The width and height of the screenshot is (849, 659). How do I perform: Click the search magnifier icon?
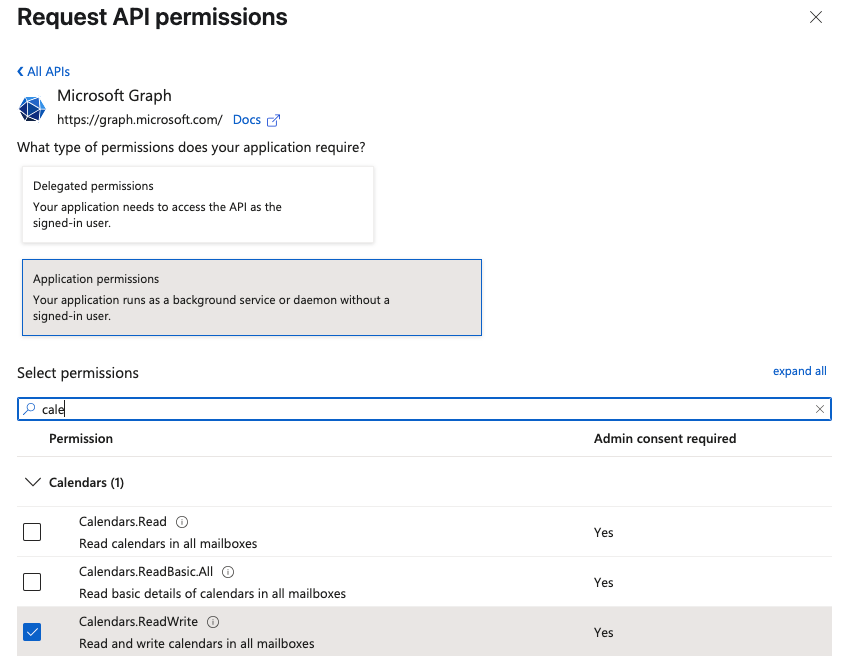click(x=29, y=409)
